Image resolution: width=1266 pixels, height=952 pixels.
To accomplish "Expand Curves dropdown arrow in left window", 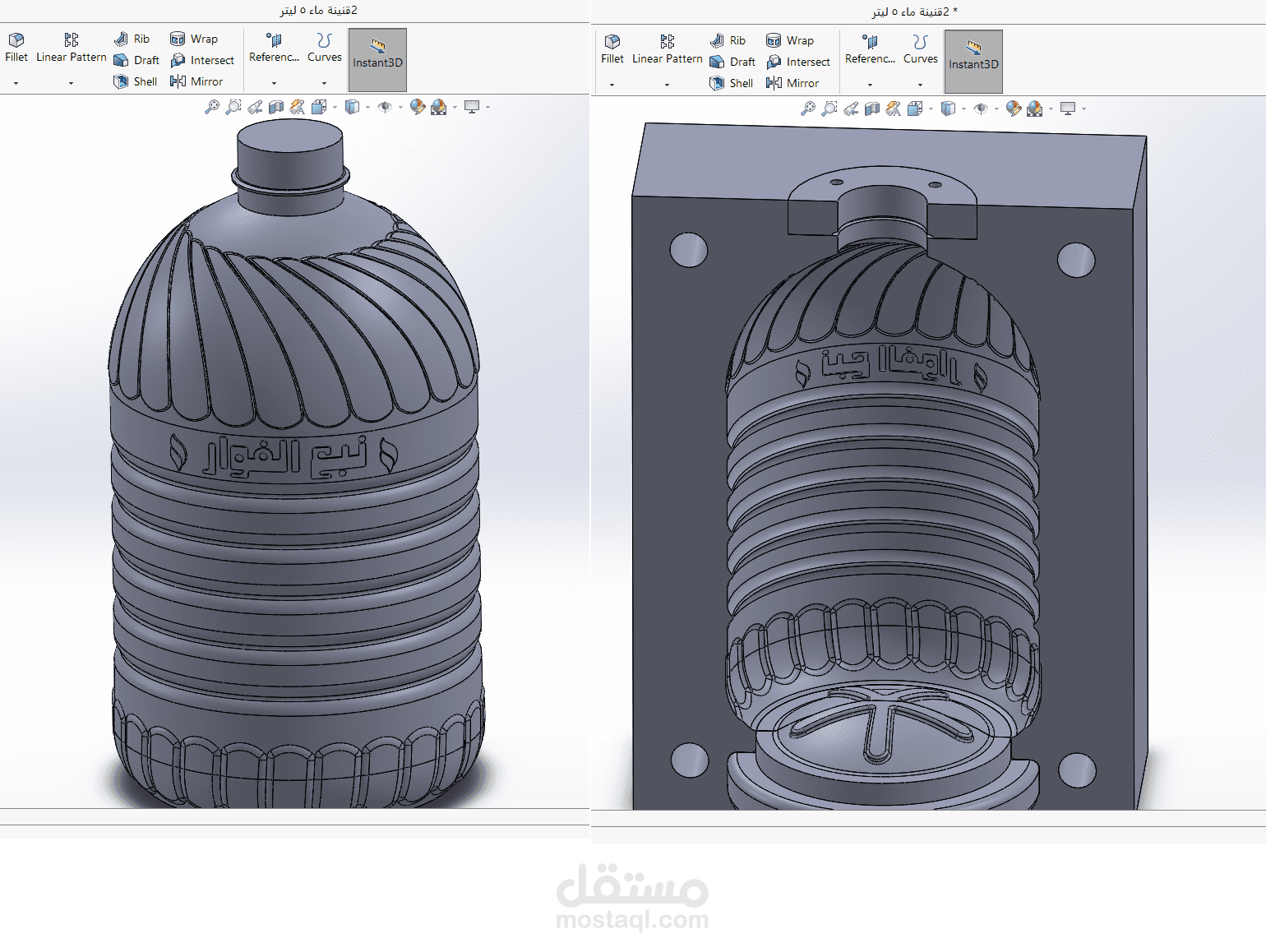I will [x=324, y=83].
